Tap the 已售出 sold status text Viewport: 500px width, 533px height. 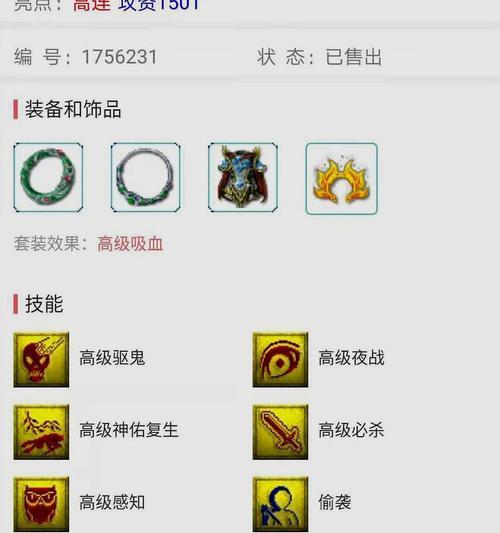(x=354, y=57)
